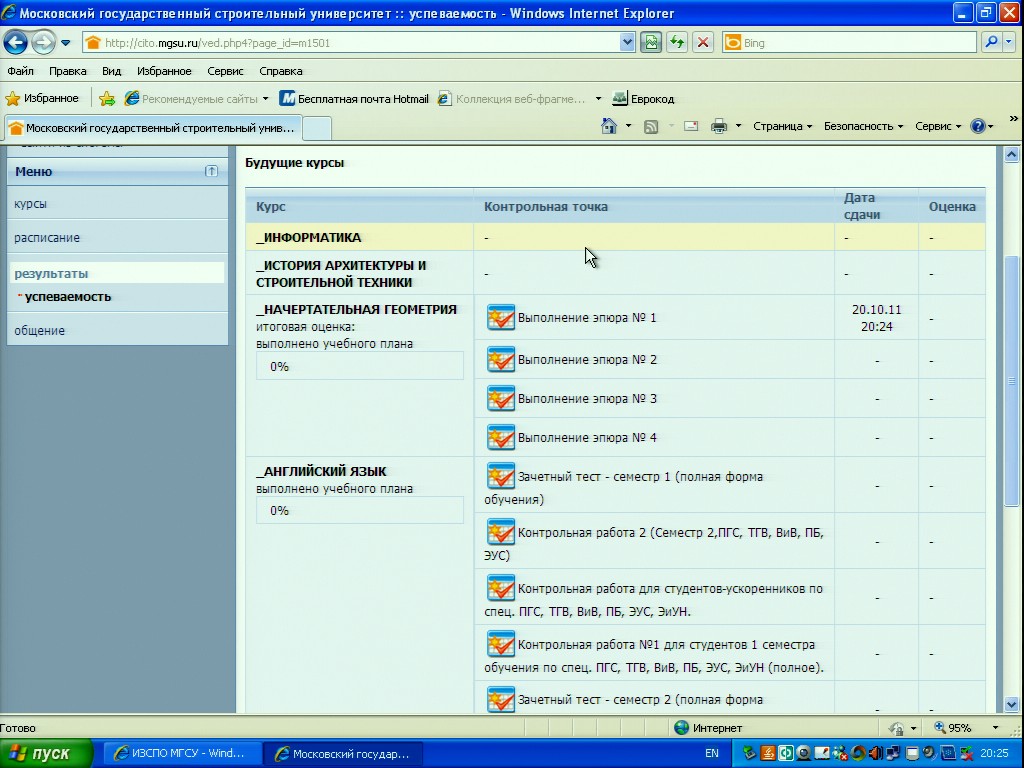Open a new blank tab
The width and height of the screenshot is (1024, 768).
click(317, 128)
